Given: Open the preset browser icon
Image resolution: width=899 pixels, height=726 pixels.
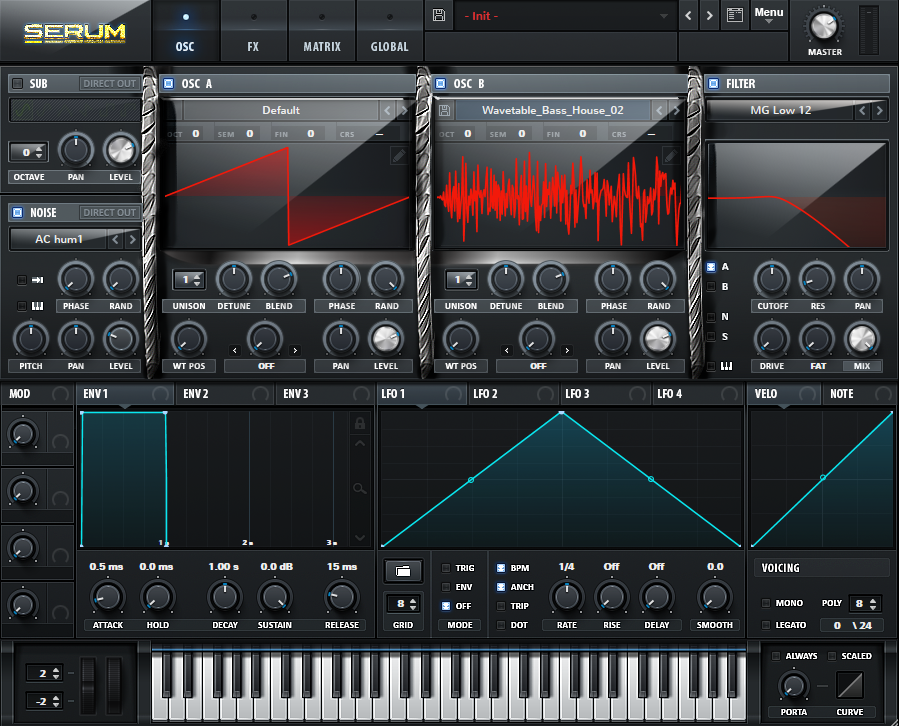Looking at the screenshot, I should (734, 15).
